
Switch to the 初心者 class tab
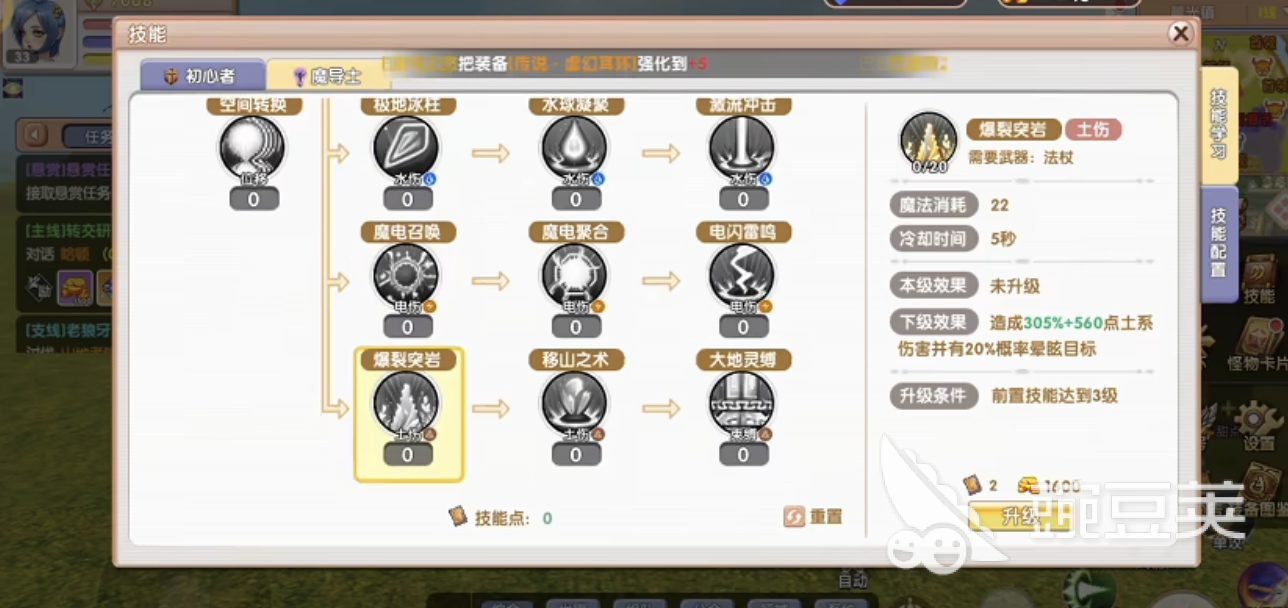(202, 76)
